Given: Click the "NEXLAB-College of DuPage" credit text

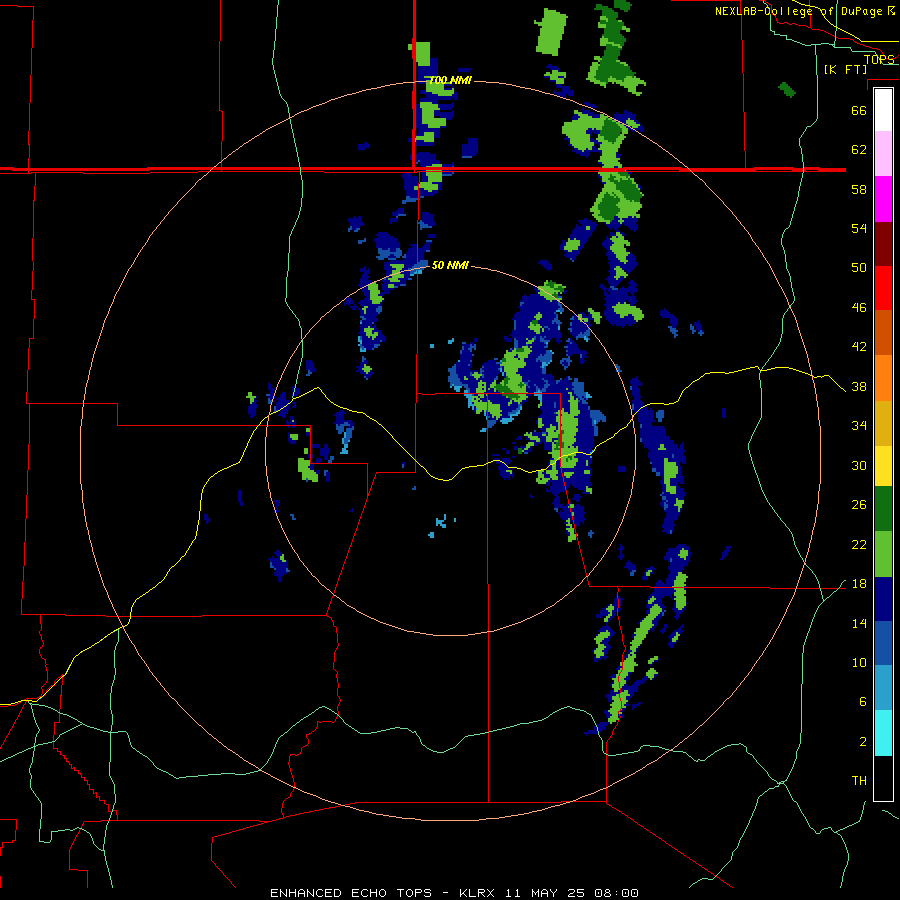Looking at the screenshot, I should 799,11.
